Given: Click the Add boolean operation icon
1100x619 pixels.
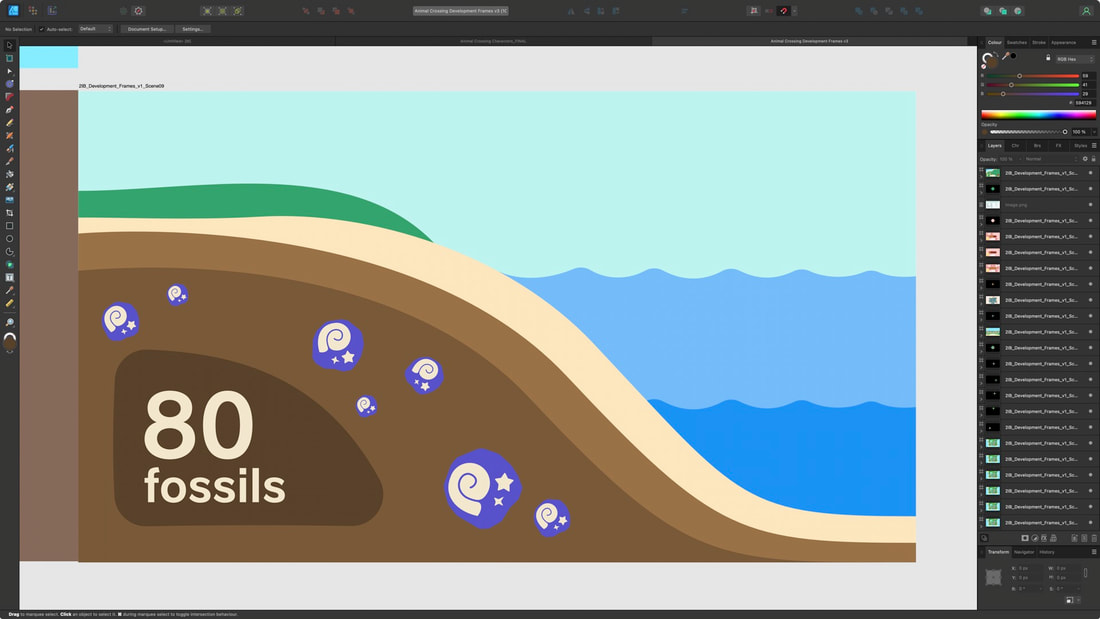Looking at the screenshot, I should tap(859, 11).
